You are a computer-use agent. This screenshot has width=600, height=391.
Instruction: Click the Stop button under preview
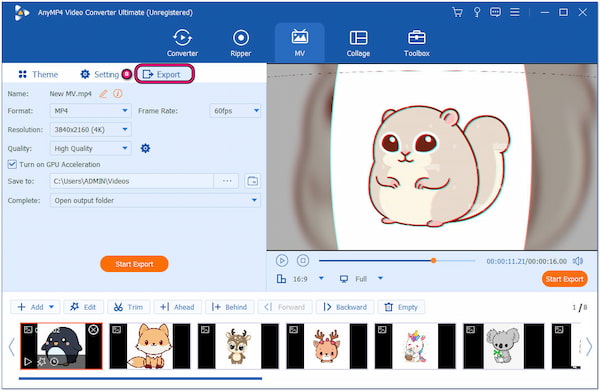303,261
